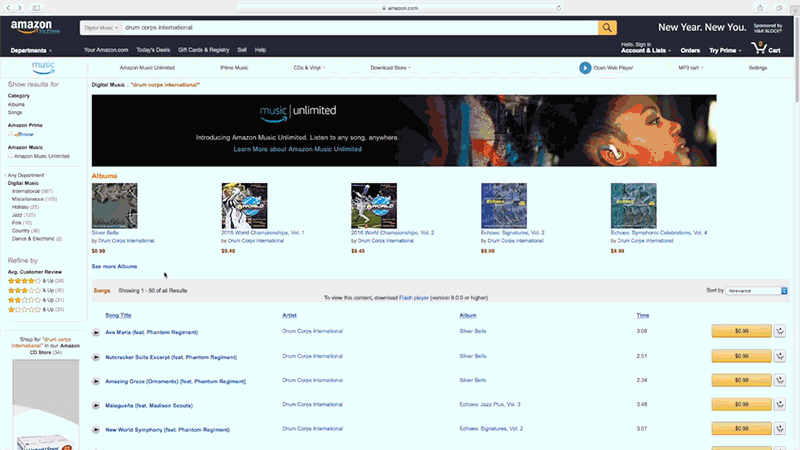Add Amazing Grace to cart icon
Viewport: 800px width, 450px height.
coord(780,380)
